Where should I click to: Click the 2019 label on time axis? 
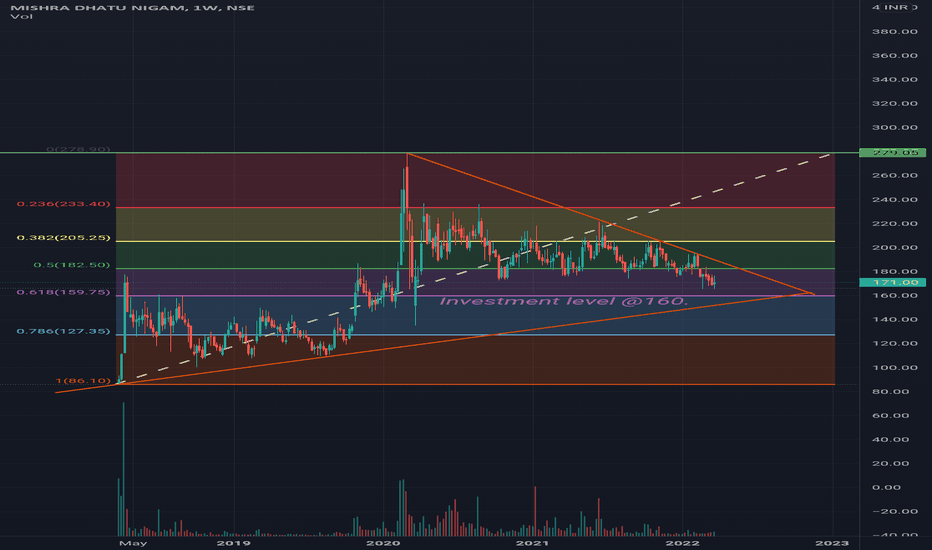pyautogui.click(x=234, y=543)
